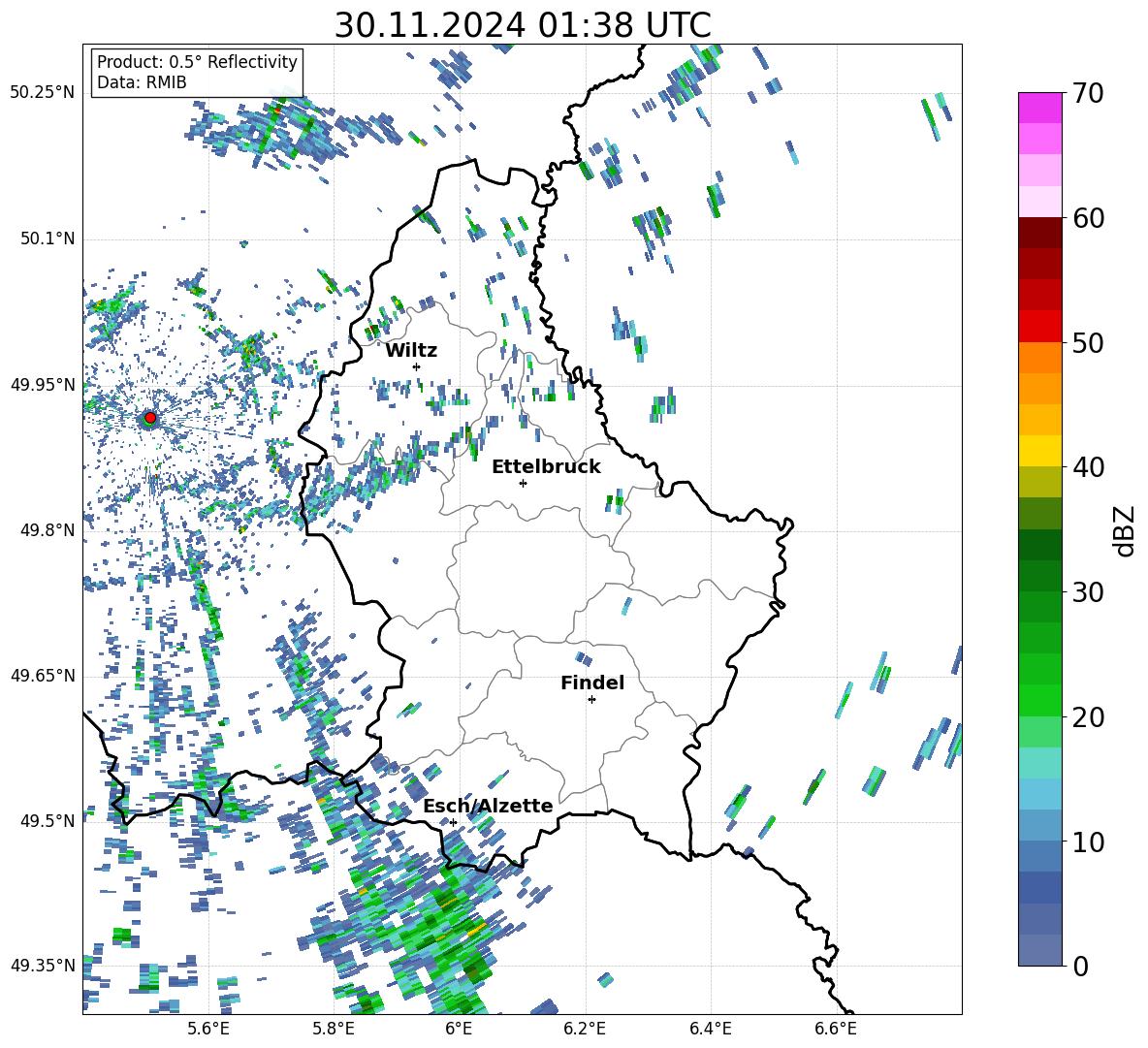The width and height of the screenshot is (1148, 1048).
Task: Select the Wiltz city label
Action: (x=411, y=351)
